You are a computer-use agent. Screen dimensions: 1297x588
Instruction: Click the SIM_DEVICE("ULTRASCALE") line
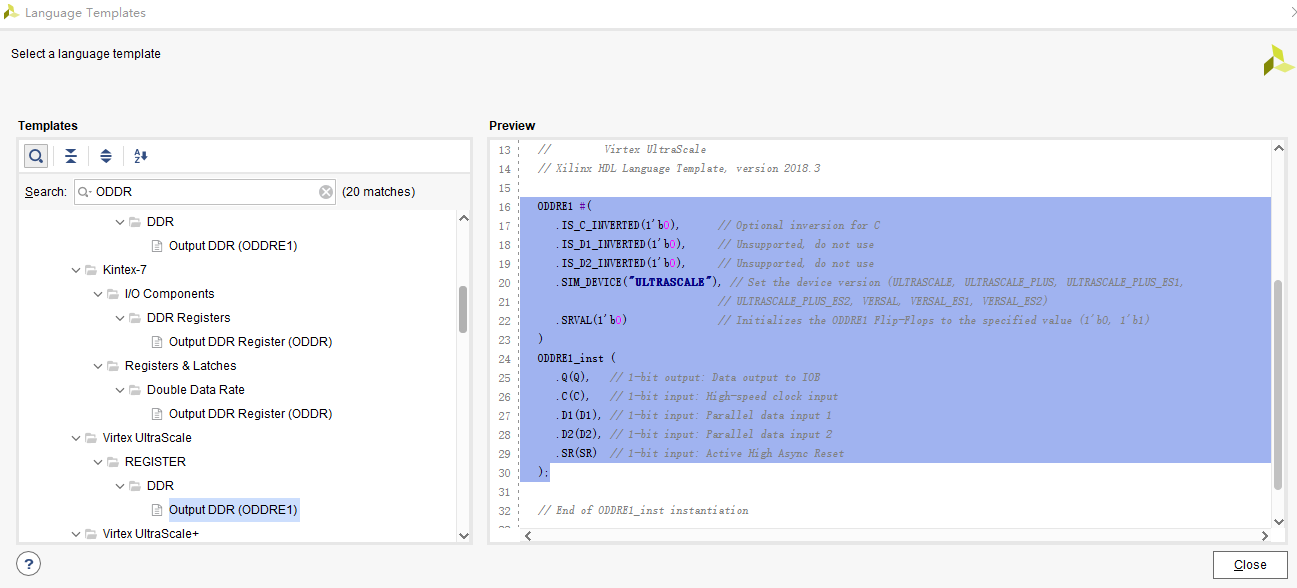640,282
